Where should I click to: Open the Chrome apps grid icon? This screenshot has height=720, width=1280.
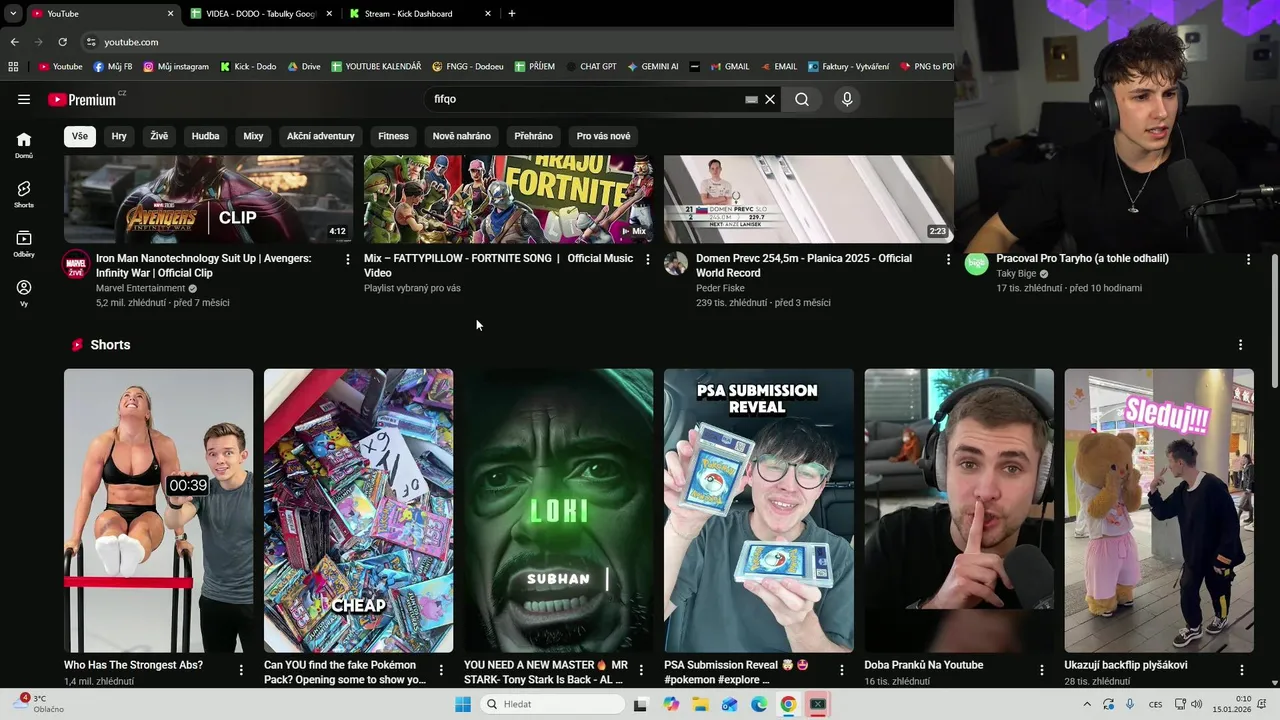[13, 67]
